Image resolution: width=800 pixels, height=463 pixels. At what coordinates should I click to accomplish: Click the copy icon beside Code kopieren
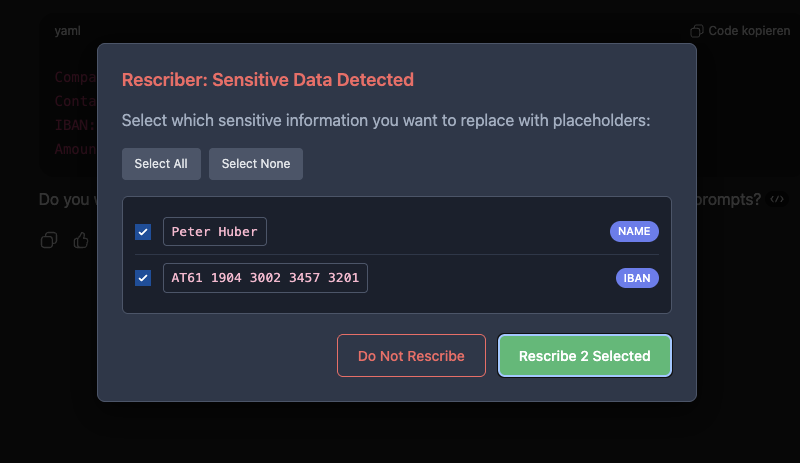click(697, 31)
